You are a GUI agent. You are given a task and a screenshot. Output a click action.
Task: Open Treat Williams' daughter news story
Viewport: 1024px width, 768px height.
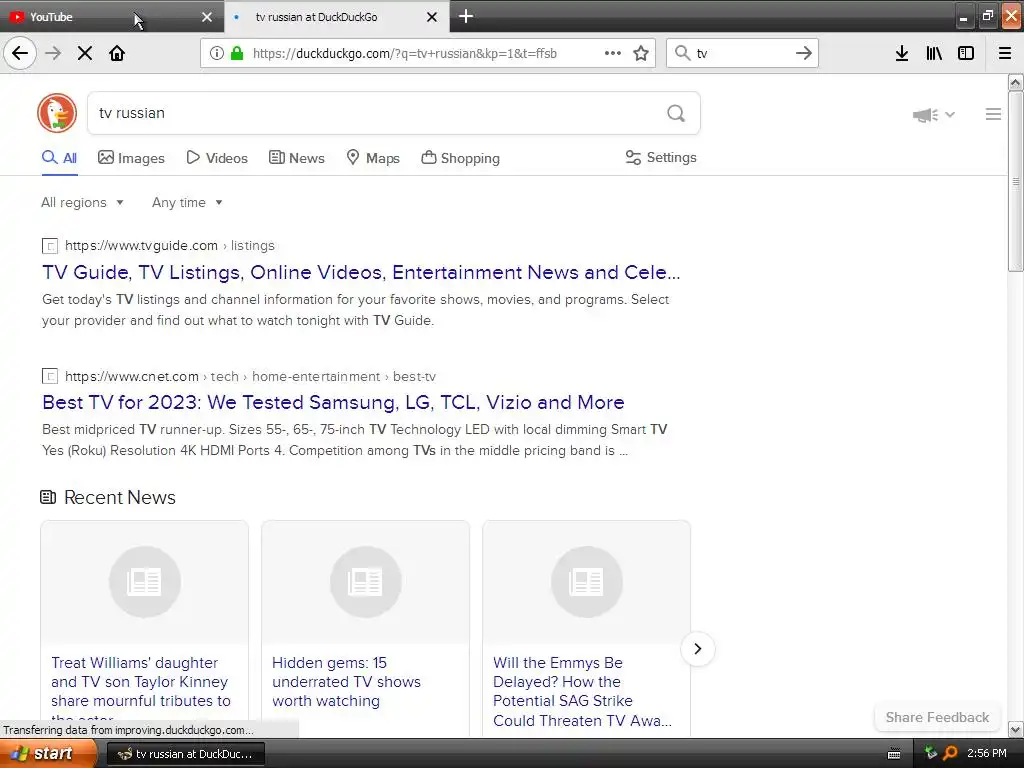[x=141, y=690]
